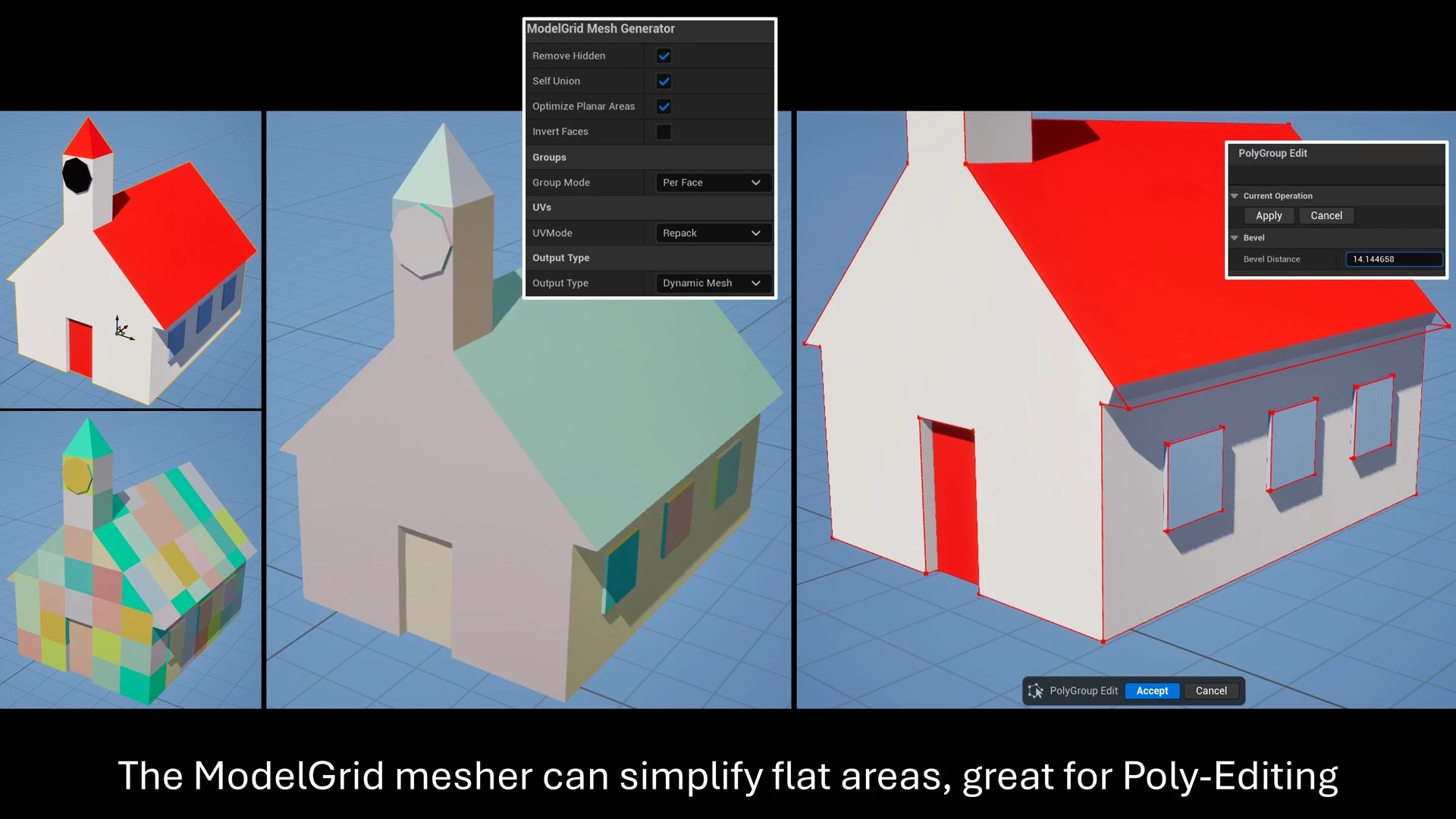Open the Group Mode dropdown set to Per Face
Image resolution: width=1456 pixels, height=819 pixels.
(711, 182)
